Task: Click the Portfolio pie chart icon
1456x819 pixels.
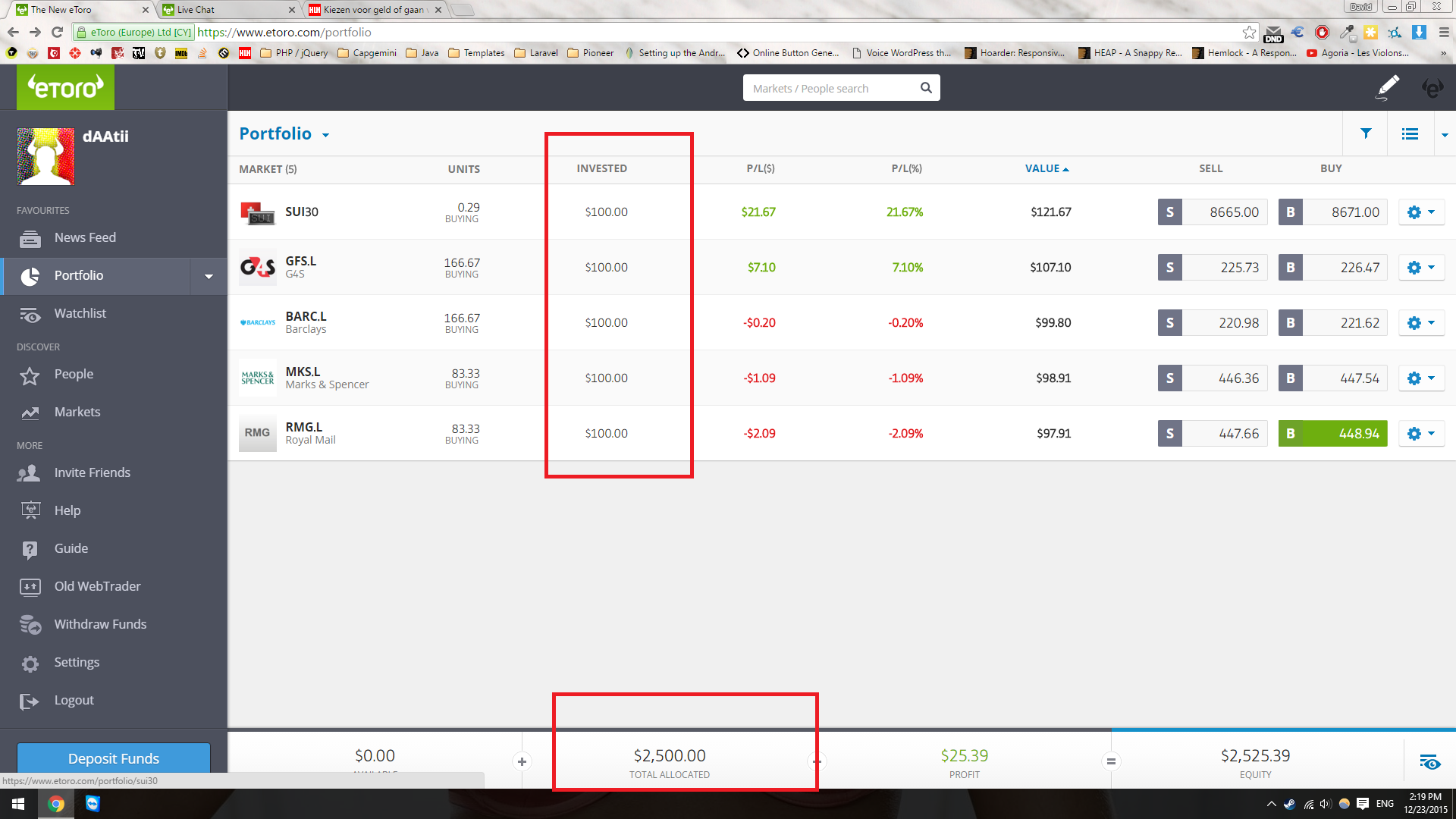Action: tap(30, 276)
